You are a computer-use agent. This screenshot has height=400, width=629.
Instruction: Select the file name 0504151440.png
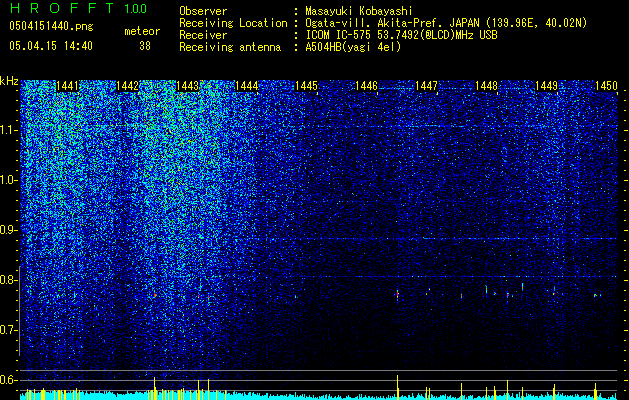[51, 26]
